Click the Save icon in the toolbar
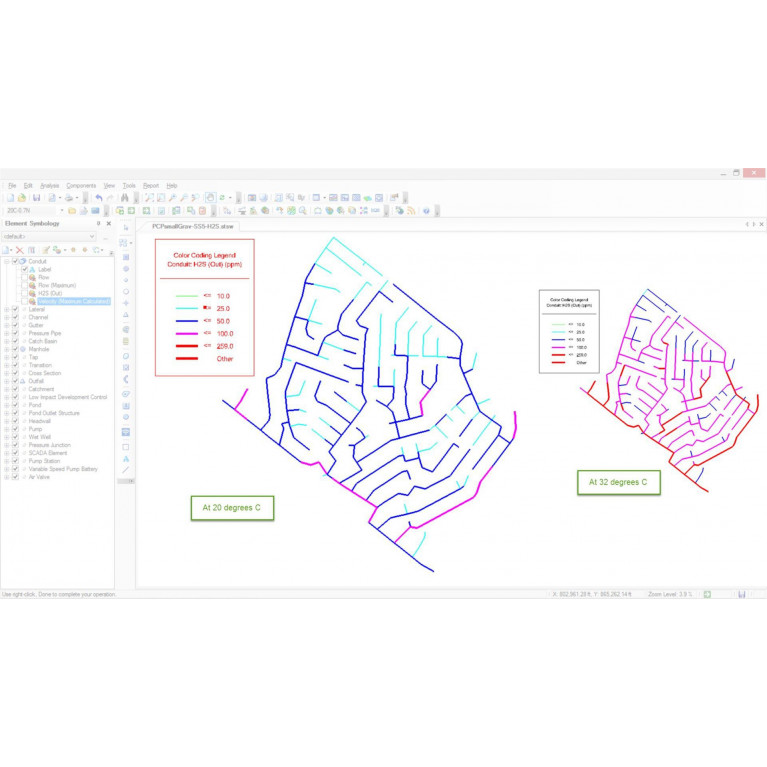767x767 pixels. [37, 198]
